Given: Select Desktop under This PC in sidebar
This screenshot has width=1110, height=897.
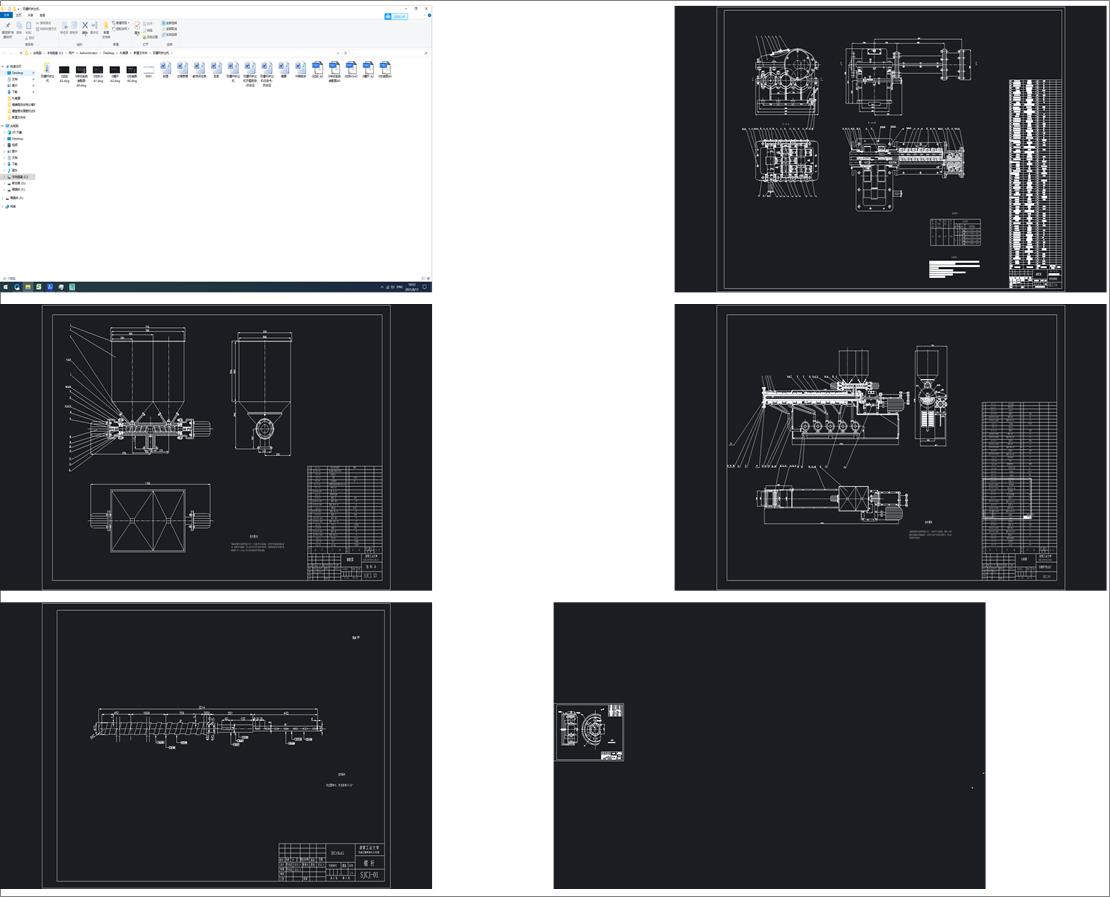Looking at the screenshot, I should pyautogui.click(x=17, y=139).
